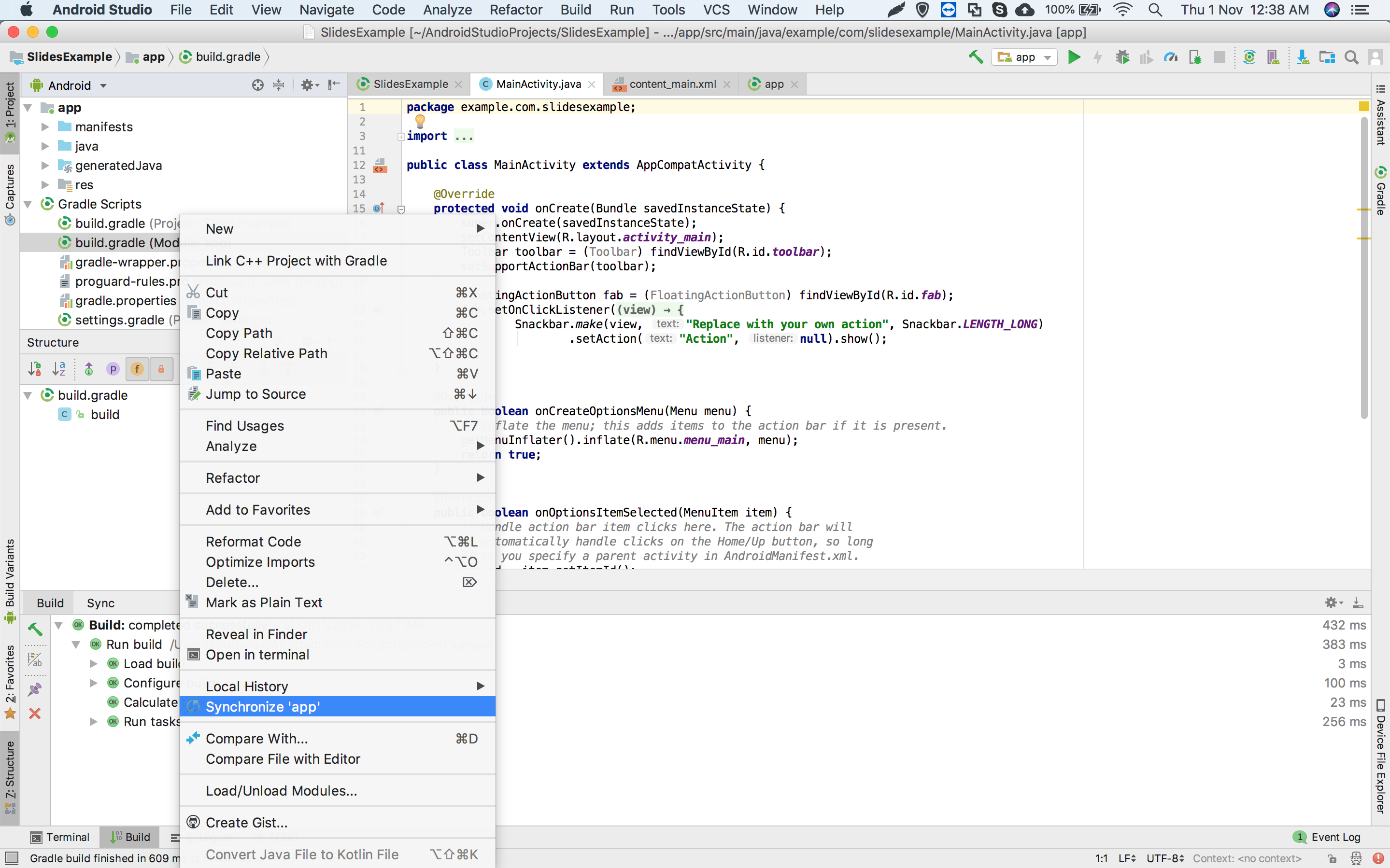This screenshot has height=868, width=1390.
Task: Open the Event Log button
Action: (x=1327, y=837)
